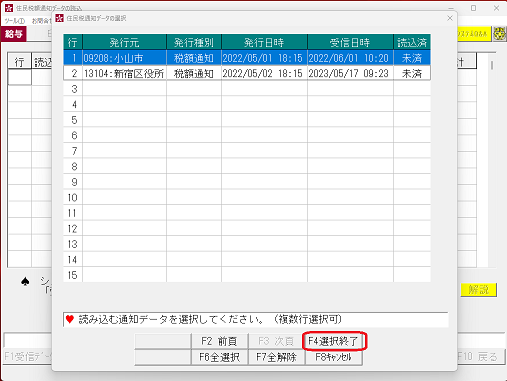
Task: Click 税額通知 type in row 2
Action: 194,73
